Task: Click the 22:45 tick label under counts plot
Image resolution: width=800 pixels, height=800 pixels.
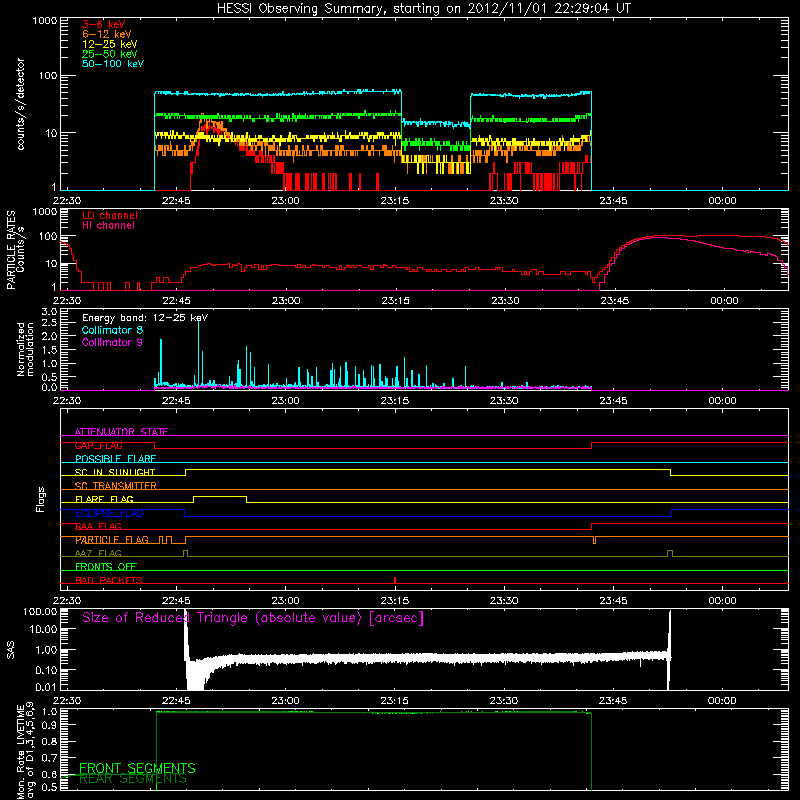Action: click(177, 201)
